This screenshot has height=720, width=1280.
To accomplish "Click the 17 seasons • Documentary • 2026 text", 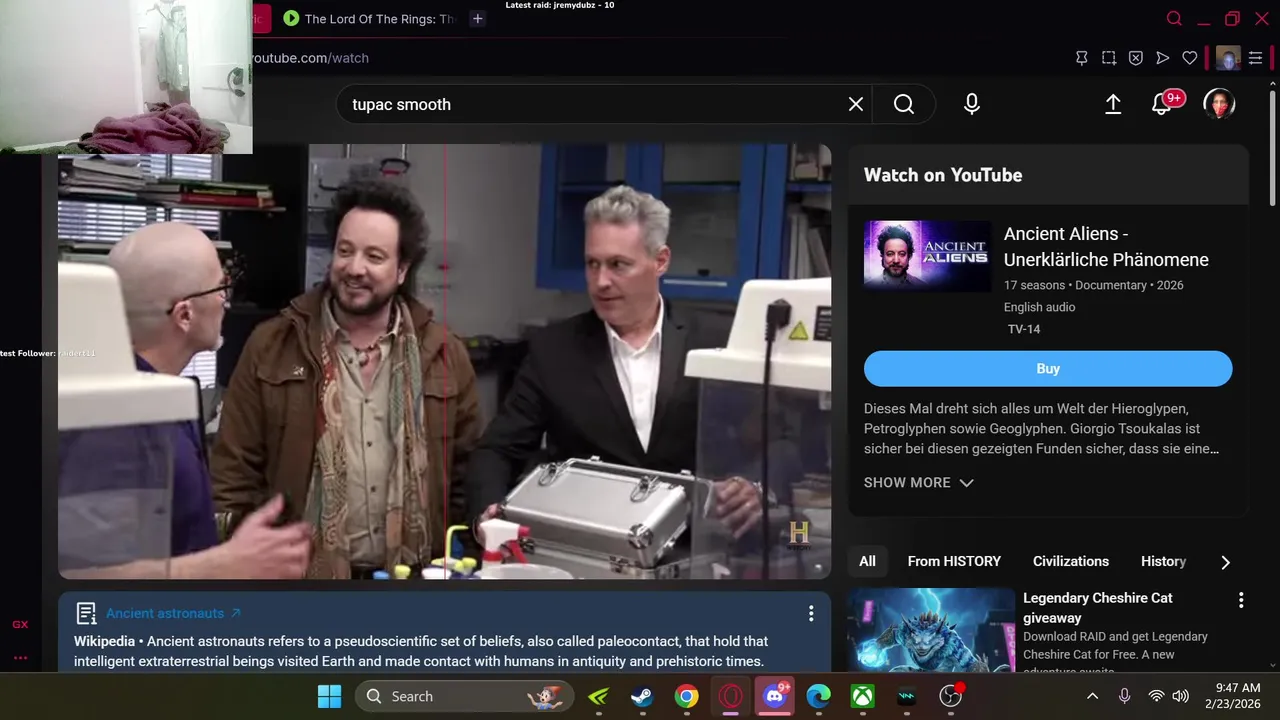I will click(1094, 285).
